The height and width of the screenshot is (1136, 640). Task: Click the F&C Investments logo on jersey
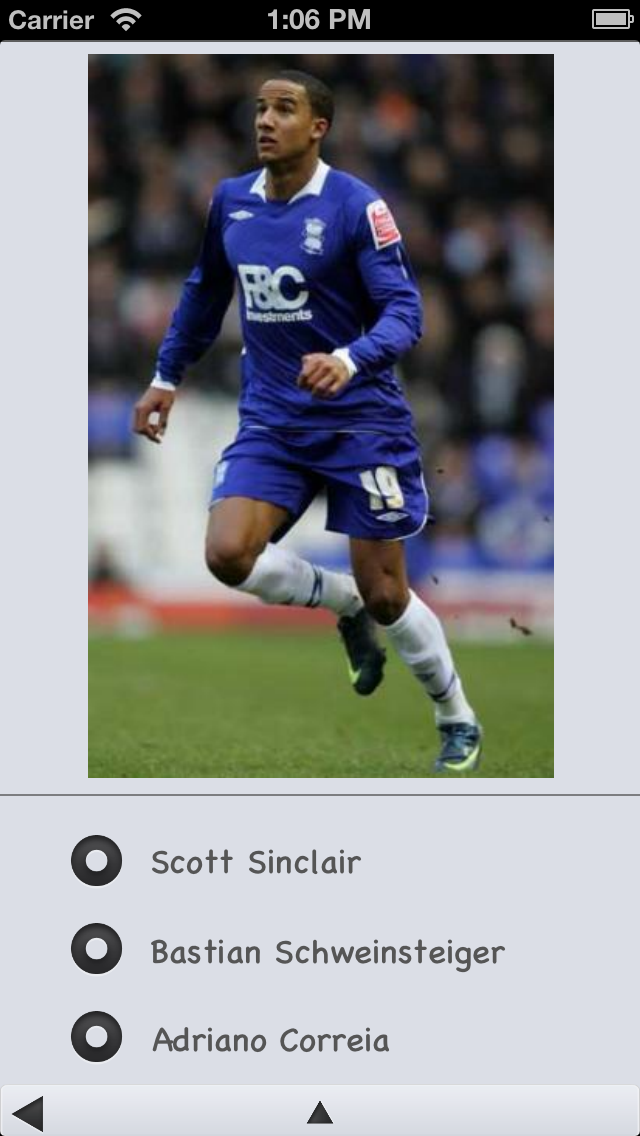[x=274, y=293]
